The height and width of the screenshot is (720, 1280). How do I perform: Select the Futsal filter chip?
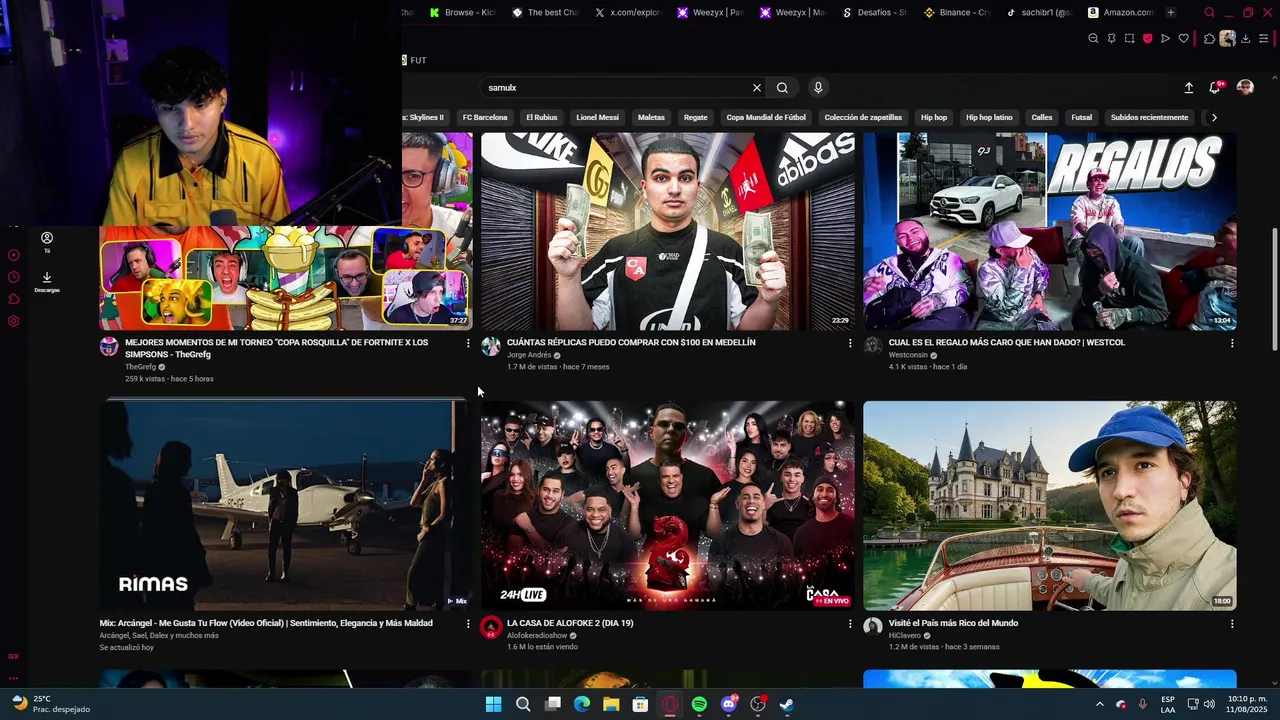pos(1082,118)
